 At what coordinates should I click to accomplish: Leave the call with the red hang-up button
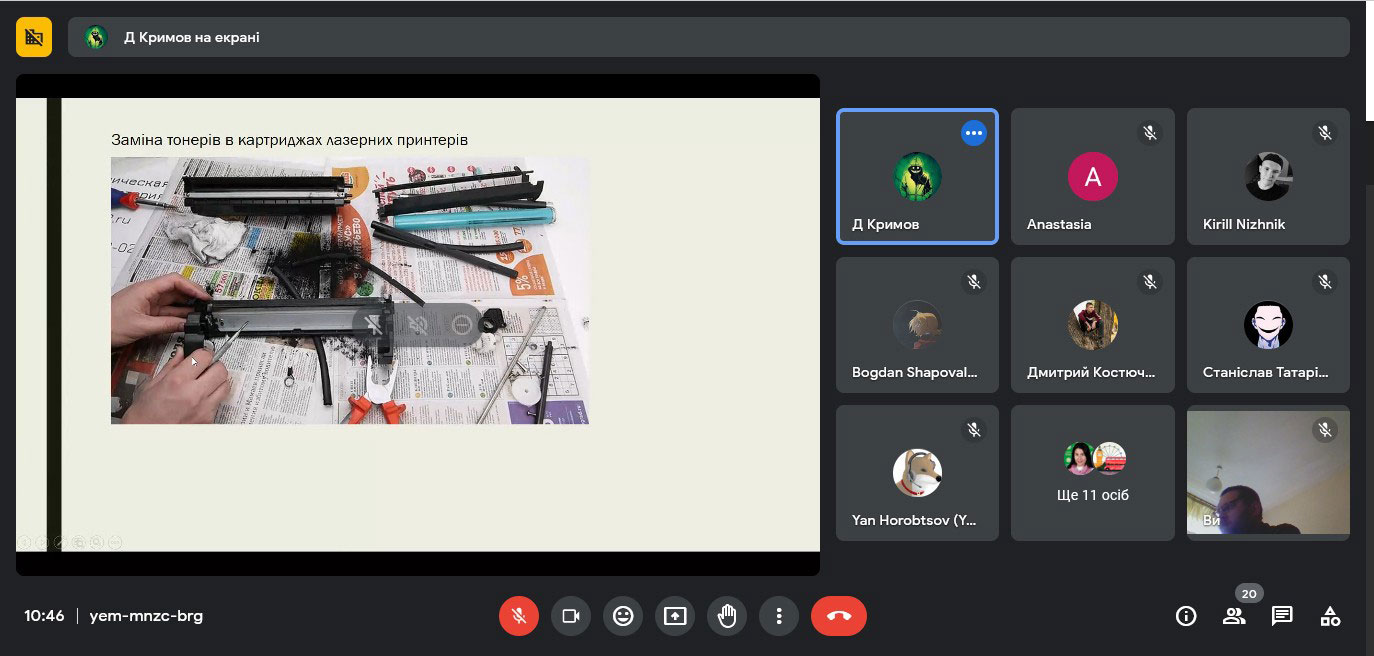pos(839,616)
